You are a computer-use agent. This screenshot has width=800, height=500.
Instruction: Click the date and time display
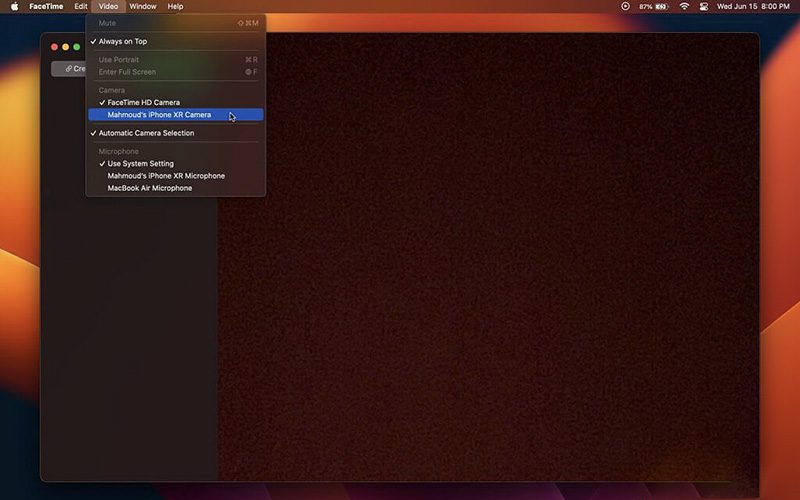coord(753,7)
